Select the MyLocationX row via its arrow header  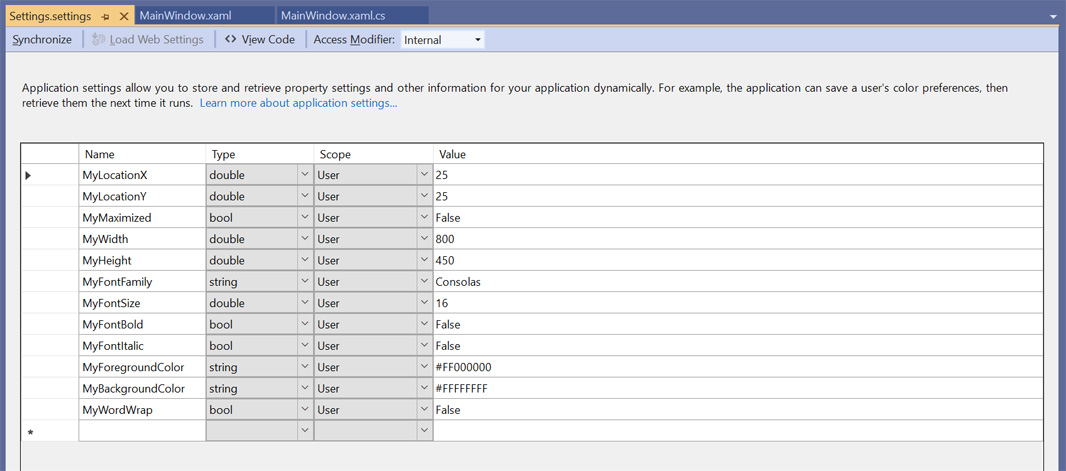pos(28,175)
